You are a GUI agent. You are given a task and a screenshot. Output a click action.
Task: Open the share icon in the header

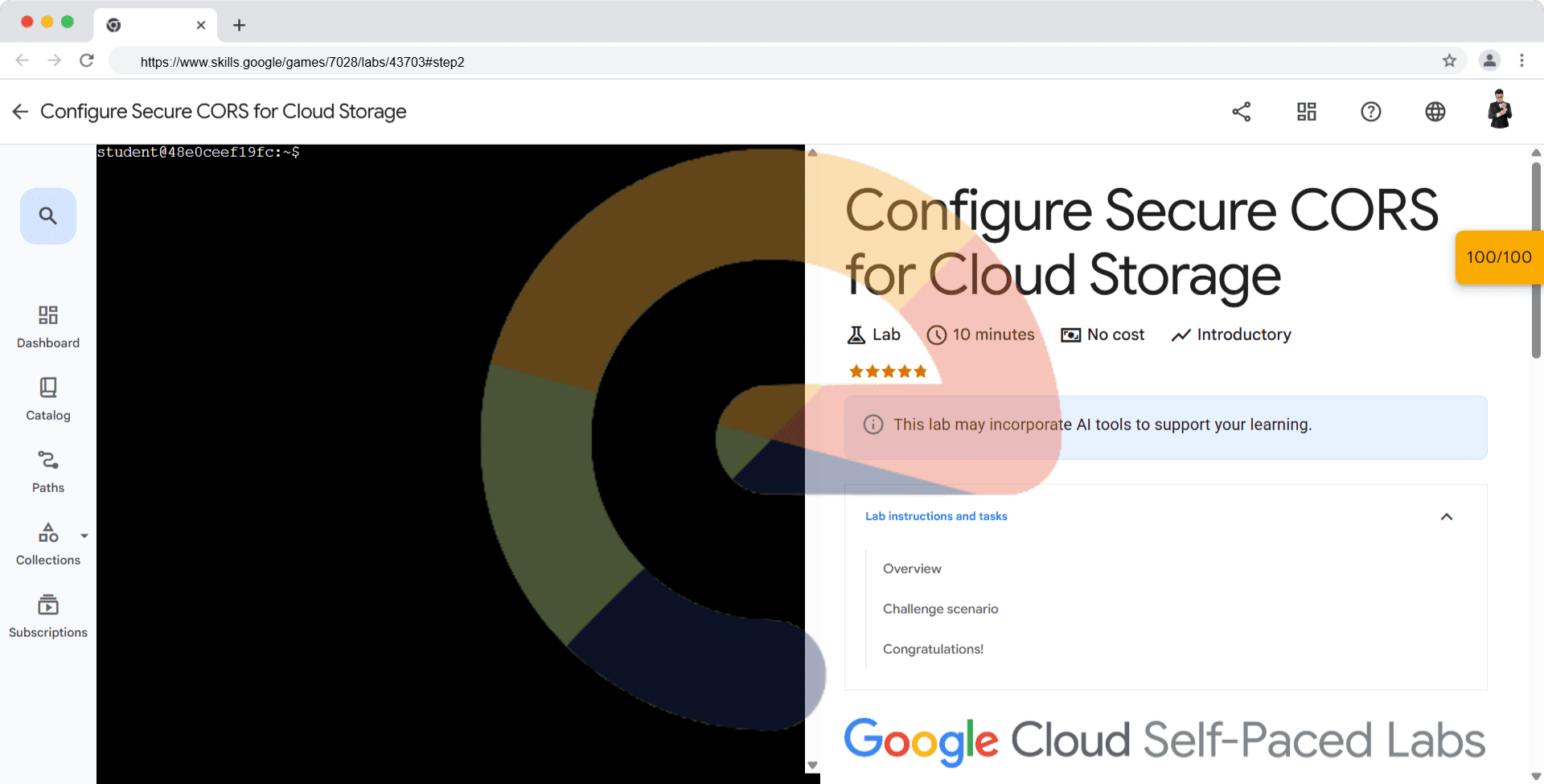pos(1242,112)
